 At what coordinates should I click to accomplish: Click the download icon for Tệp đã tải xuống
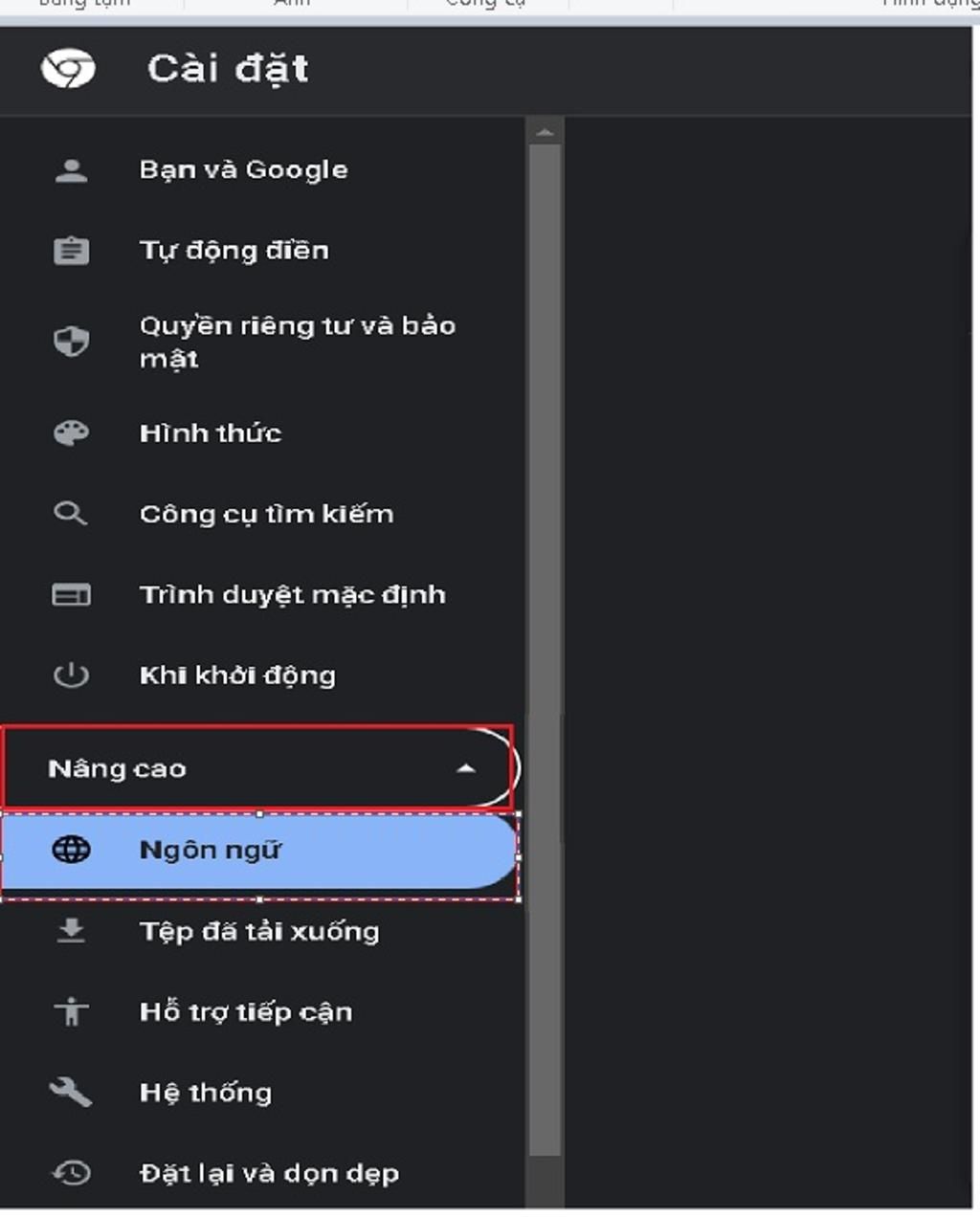coord(71,931)
